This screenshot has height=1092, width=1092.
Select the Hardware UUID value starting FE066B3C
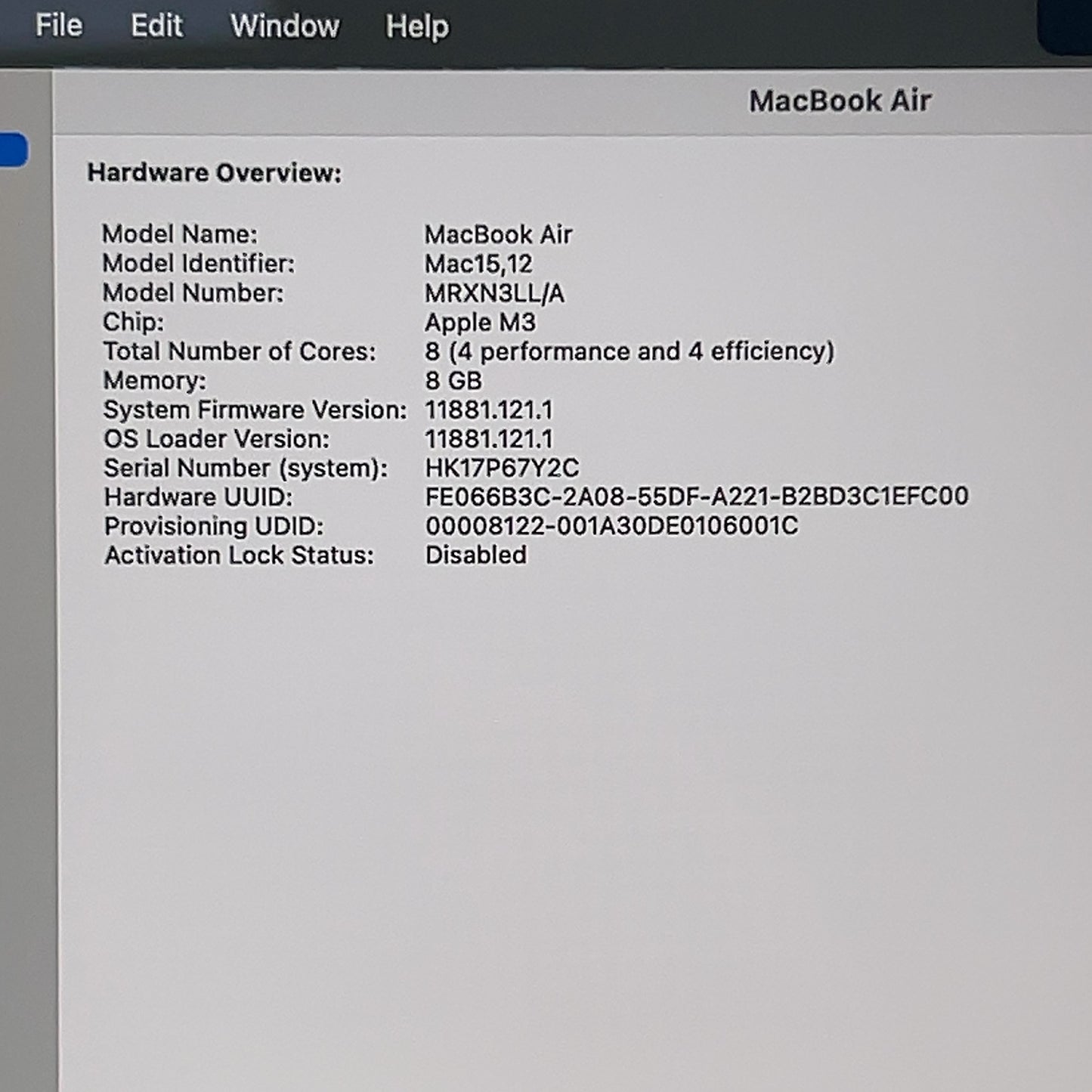coord(697,497)
